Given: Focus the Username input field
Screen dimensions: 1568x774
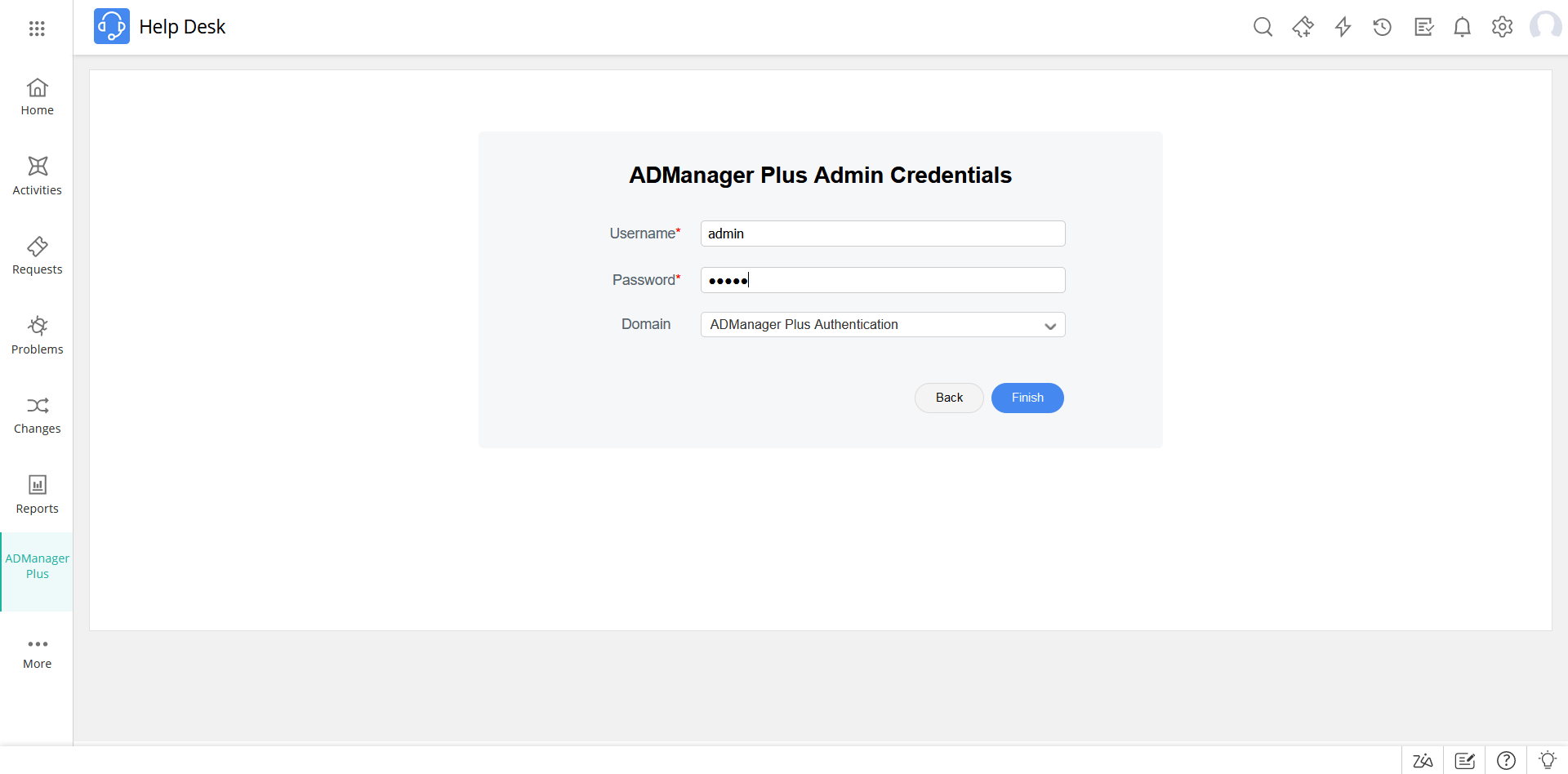Looking at the screenshot, I should (882, 234).
